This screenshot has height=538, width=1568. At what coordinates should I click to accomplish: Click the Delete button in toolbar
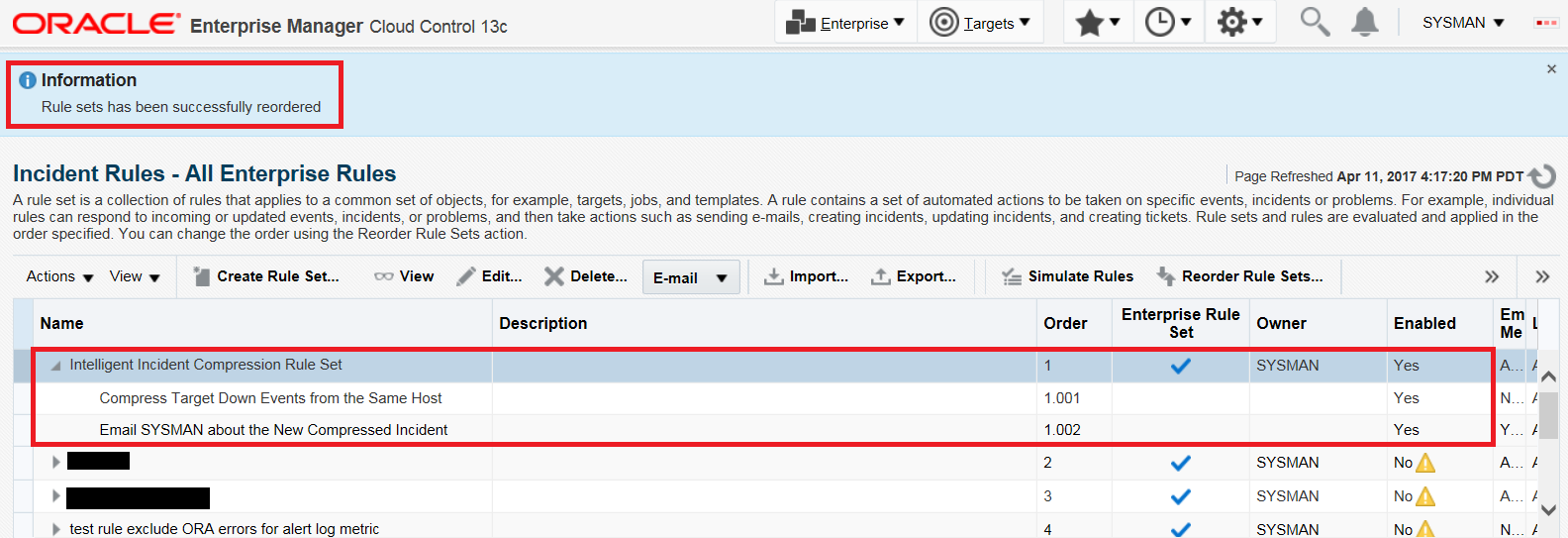[x=586, y=276]
